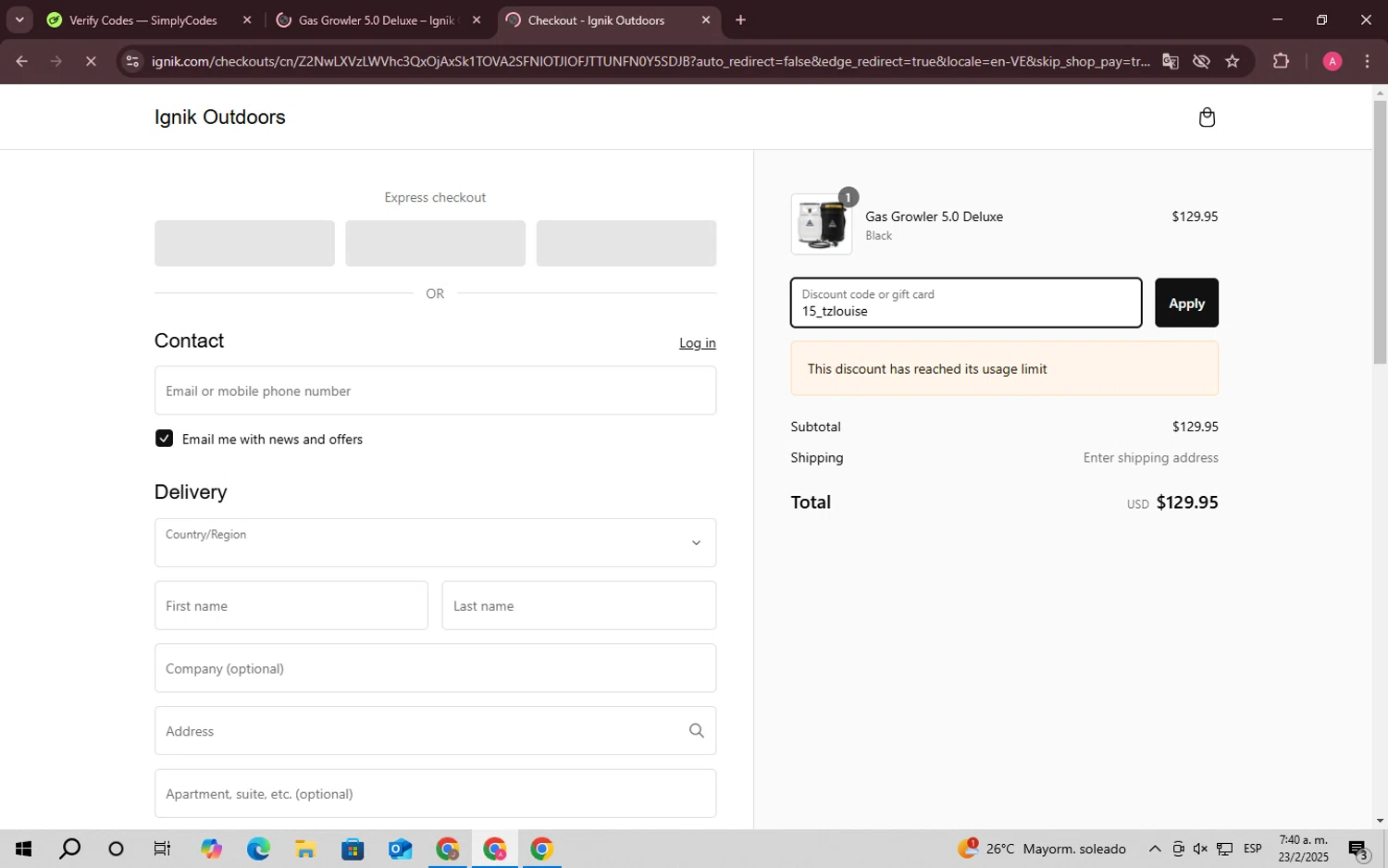Screen dimensions: 1388x868
Task: Open Windows Search from taskbar
Action: [x=69, y=849]
